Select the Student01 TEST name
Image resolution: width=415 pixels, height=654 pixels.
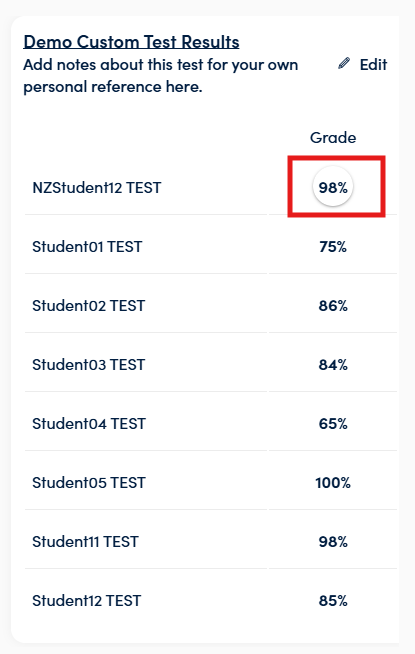[x=87, y=247]
